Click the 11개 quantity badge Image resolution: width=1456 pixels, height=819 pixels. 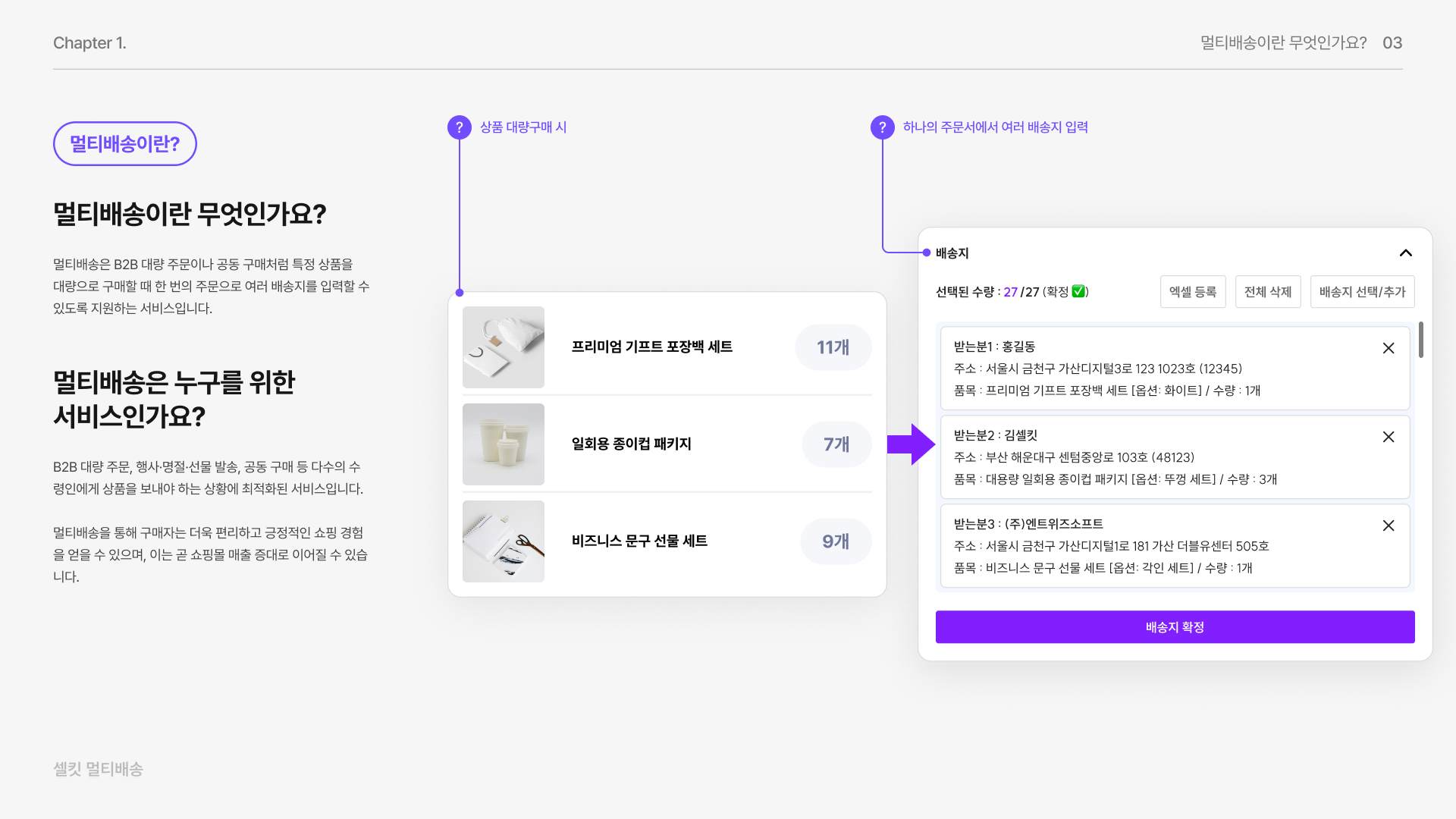pyautogui.click(x=833, y=347)
